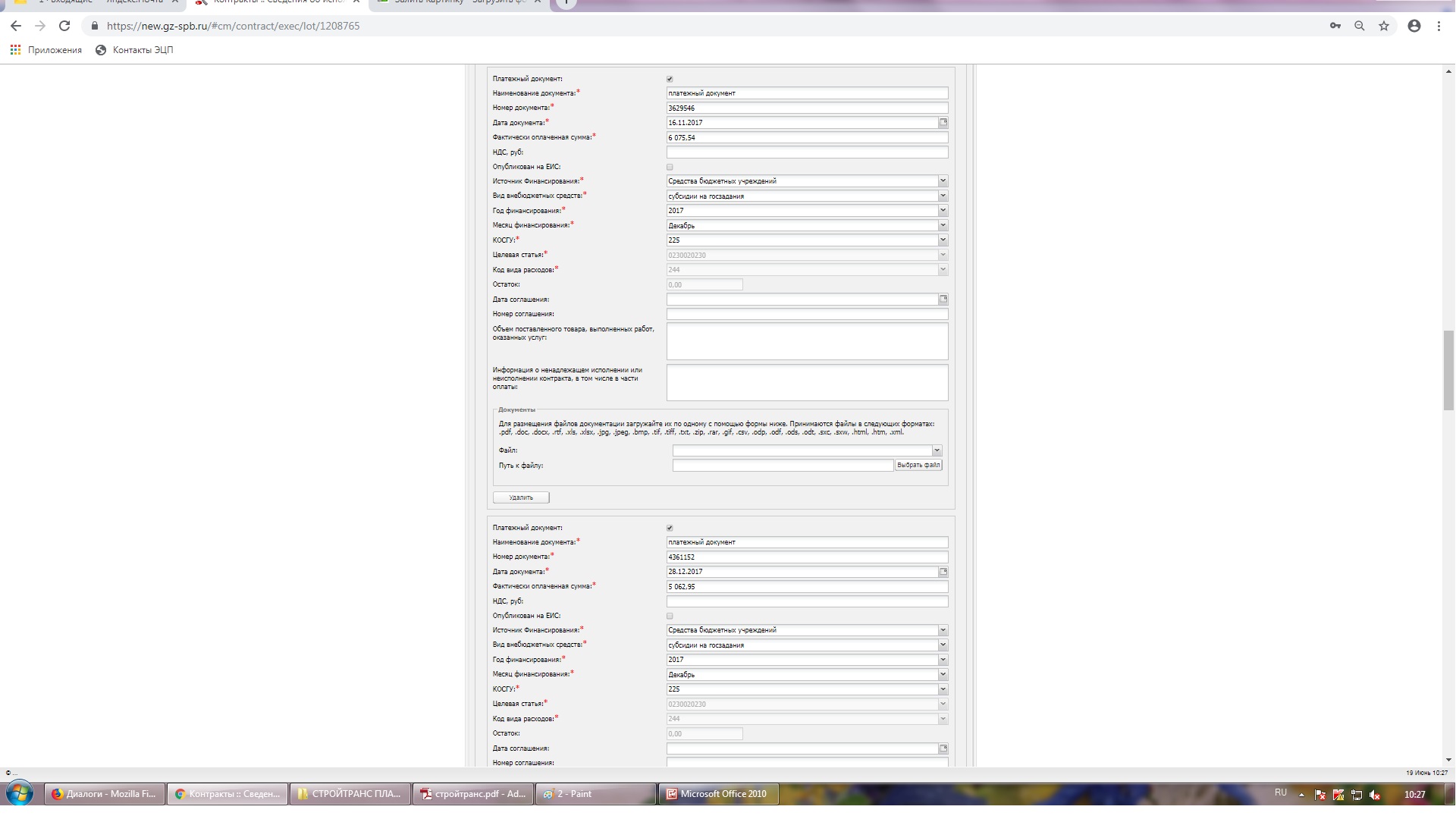
Task: Open calendar picker for first document date
Action: [x=943, y=123]
